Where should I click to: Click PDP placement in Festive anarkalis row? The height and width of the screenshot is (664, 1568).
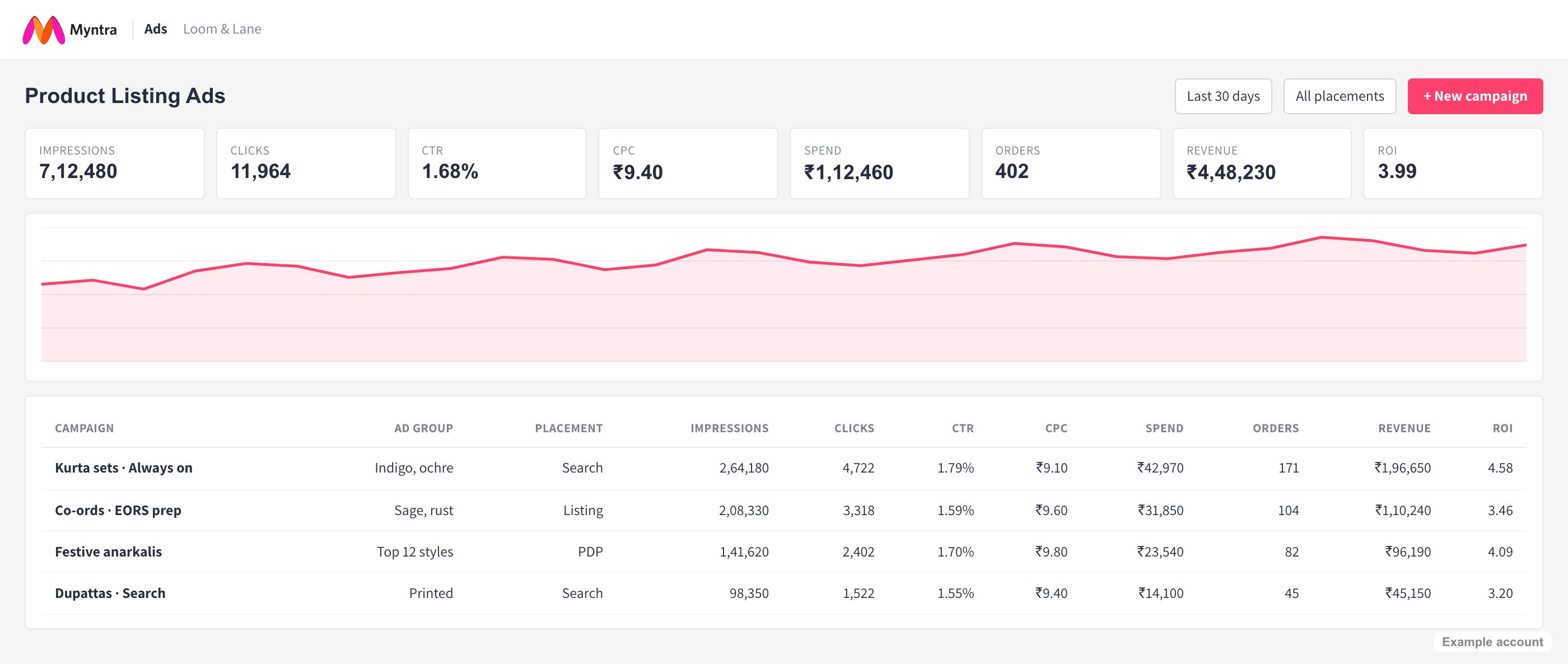(x=590, y=551)
